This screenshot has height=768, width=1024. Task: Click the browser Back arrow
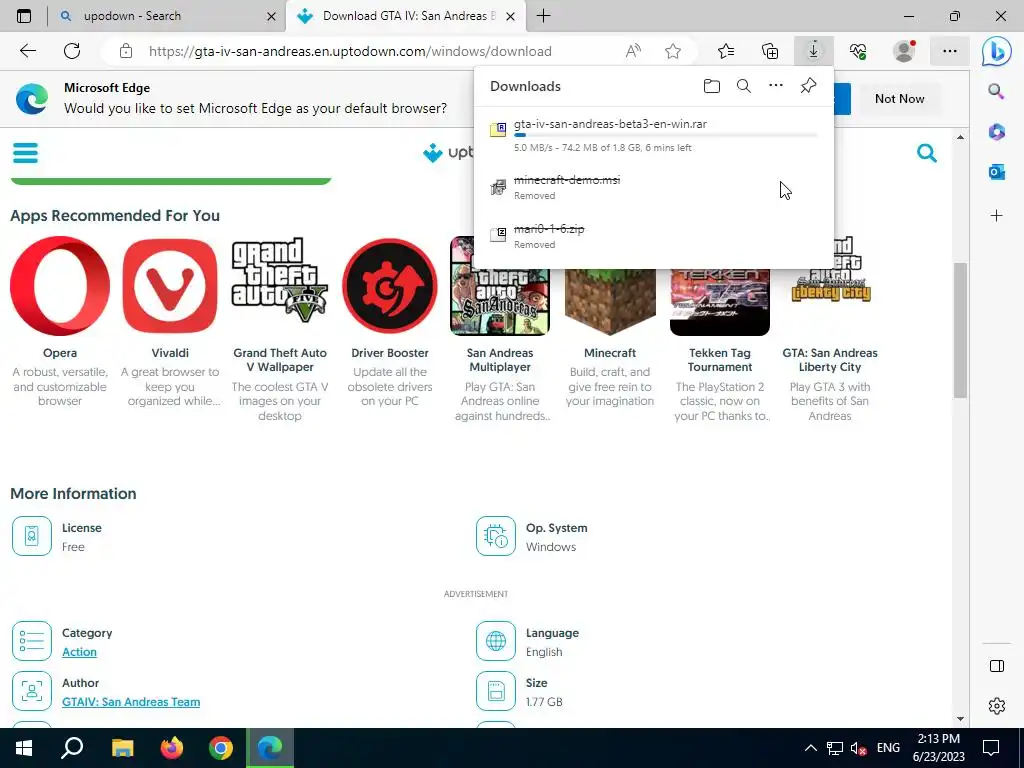click(x=27, y=51)
